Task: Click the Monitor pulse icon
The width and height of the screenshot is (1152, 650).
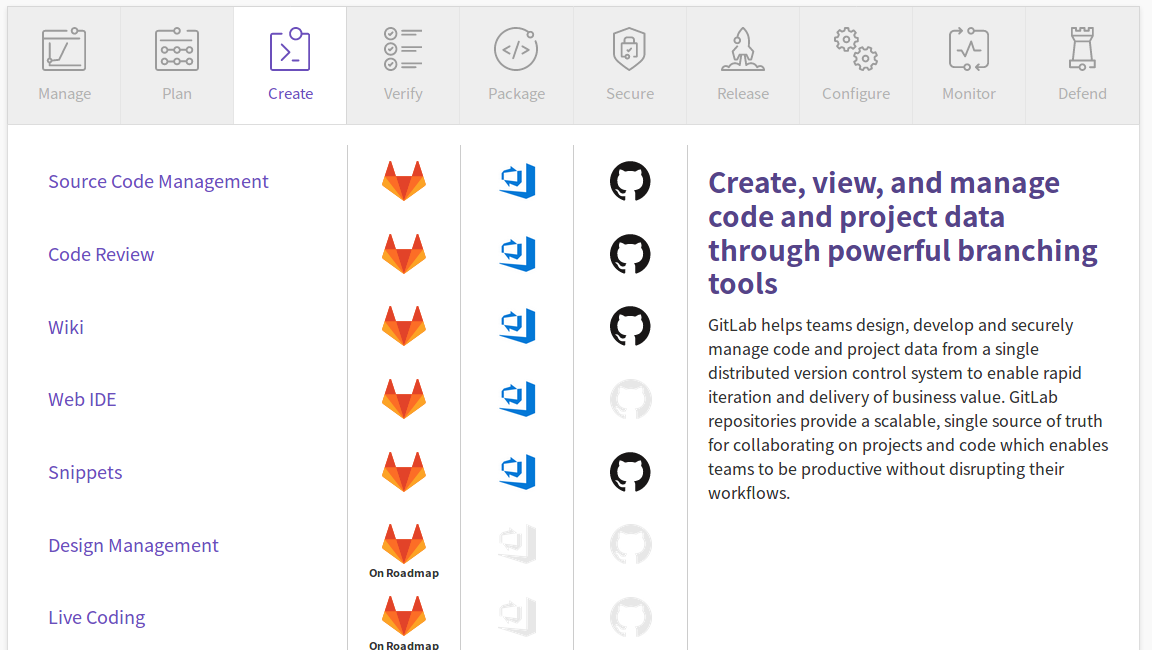Action: pyautogui.click(x=969, y=50)
